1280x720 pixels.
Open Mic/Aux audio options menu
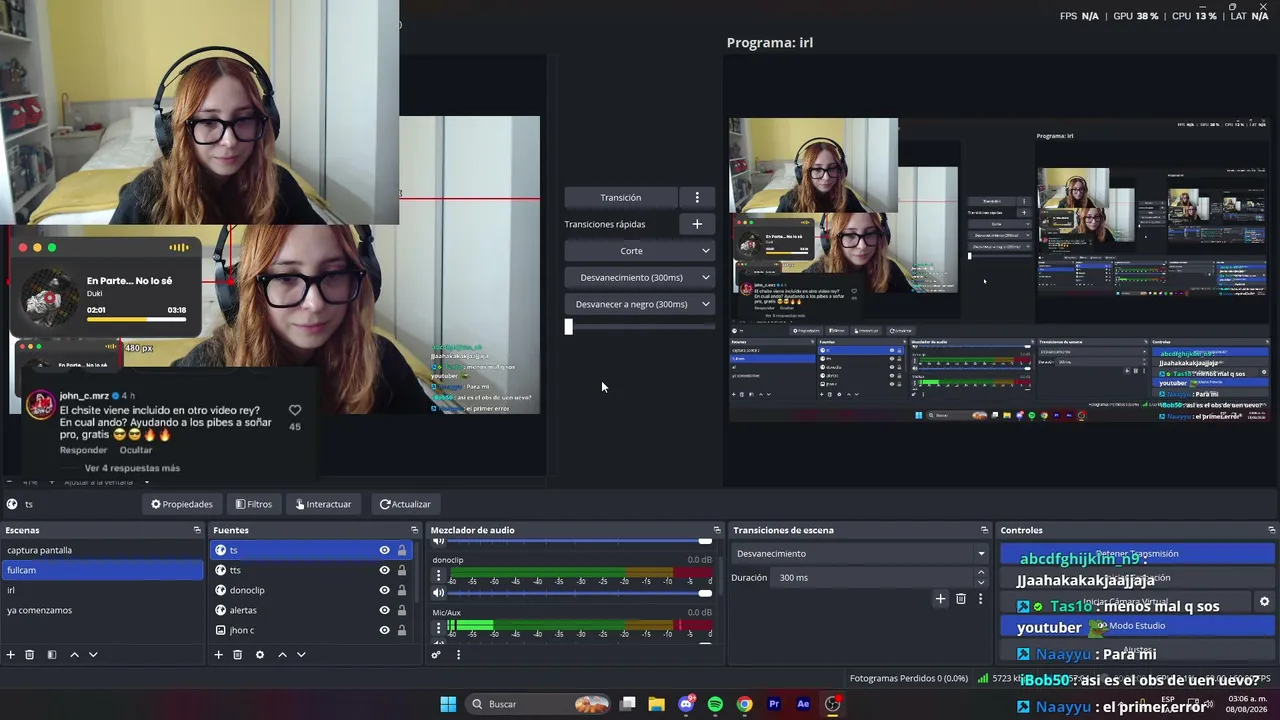438,627
